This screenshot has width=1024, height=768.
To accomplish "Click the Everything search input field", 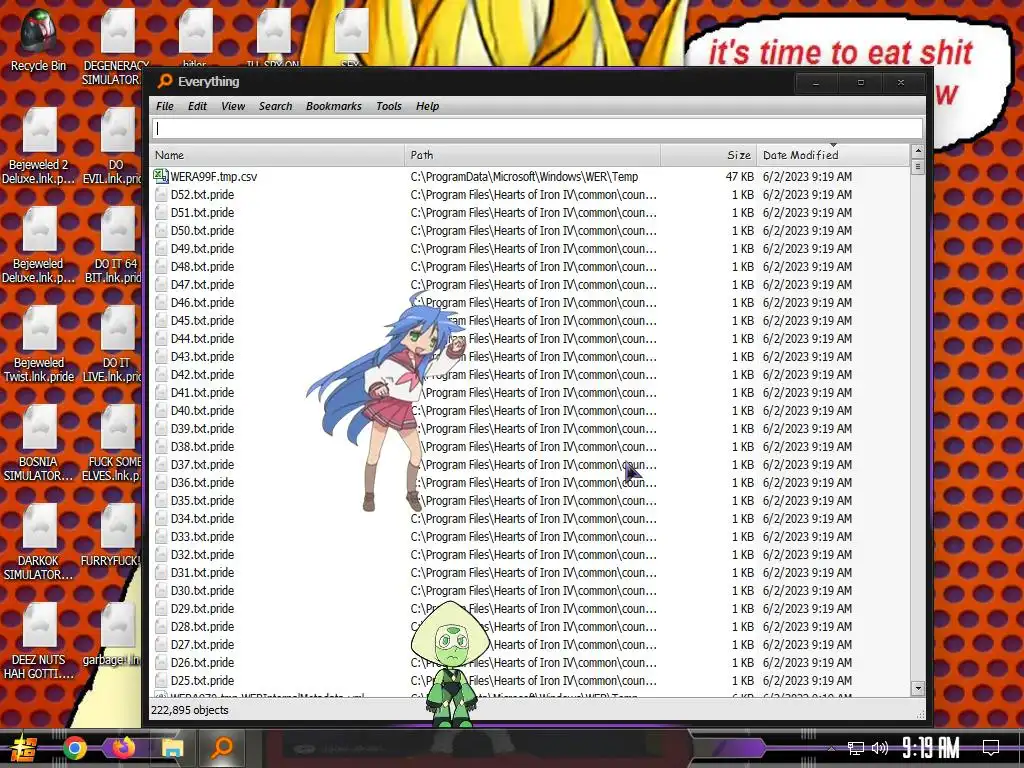I will 537,128.
